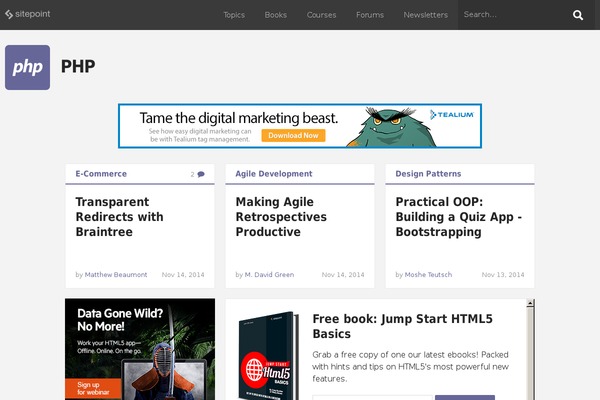This screenshot has height=400, width=600.
Task: Click Download Now in Tealium banner
Action: pyautogui.click(x=293, y=136)
